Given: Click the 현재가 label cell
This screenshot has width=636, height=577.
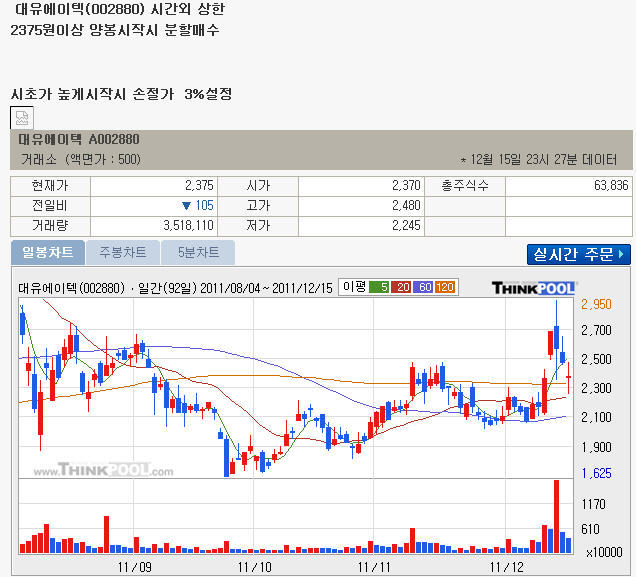Looking at the screenshot, I should 50,186.
